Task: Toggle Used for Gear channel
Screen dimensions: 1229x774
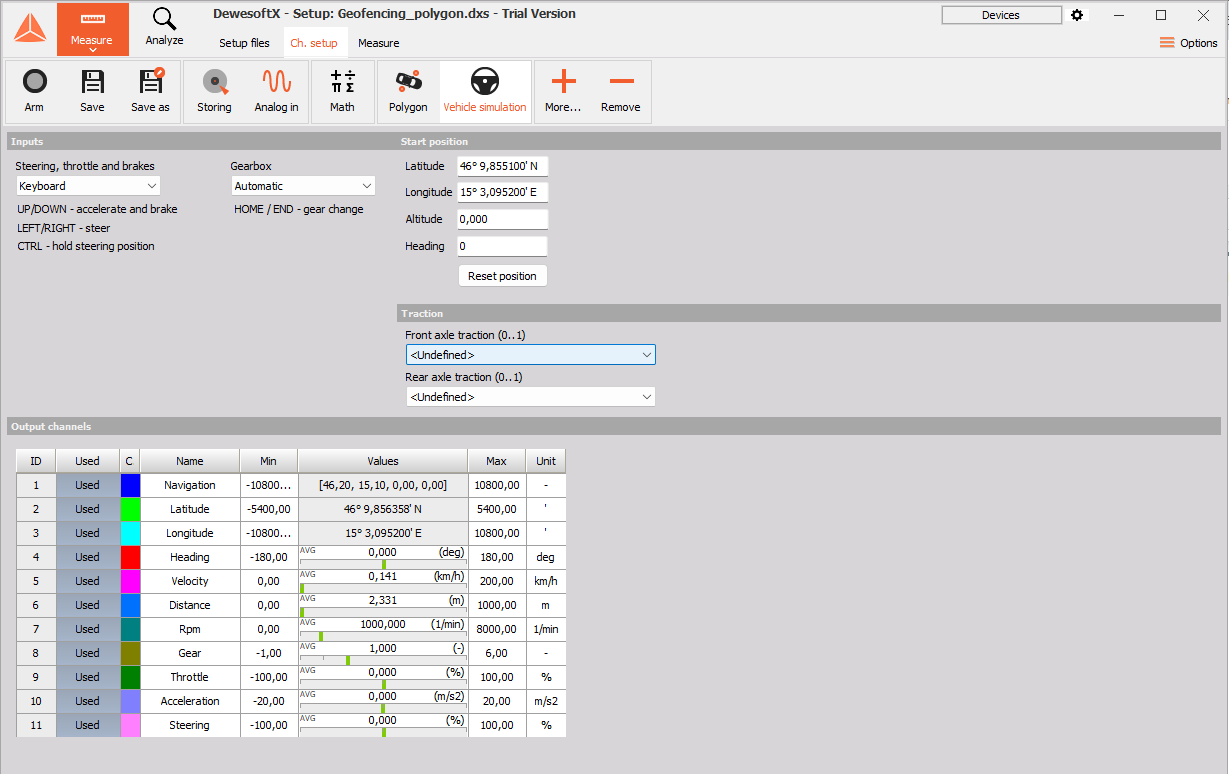Action: [87, 653]
